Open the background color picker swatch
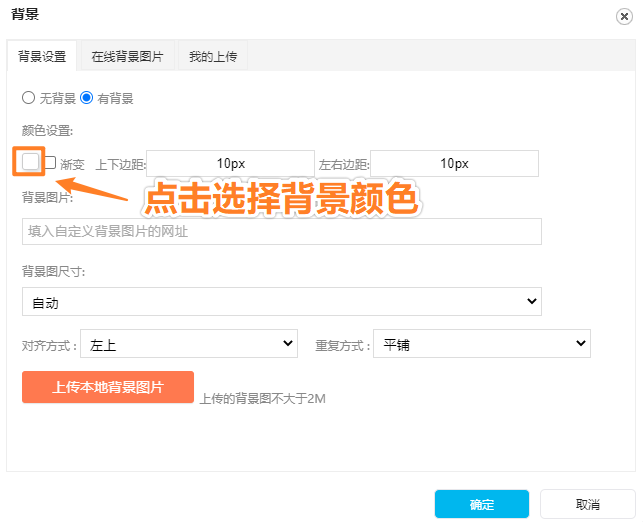643x522 pixels. [30, 162]
